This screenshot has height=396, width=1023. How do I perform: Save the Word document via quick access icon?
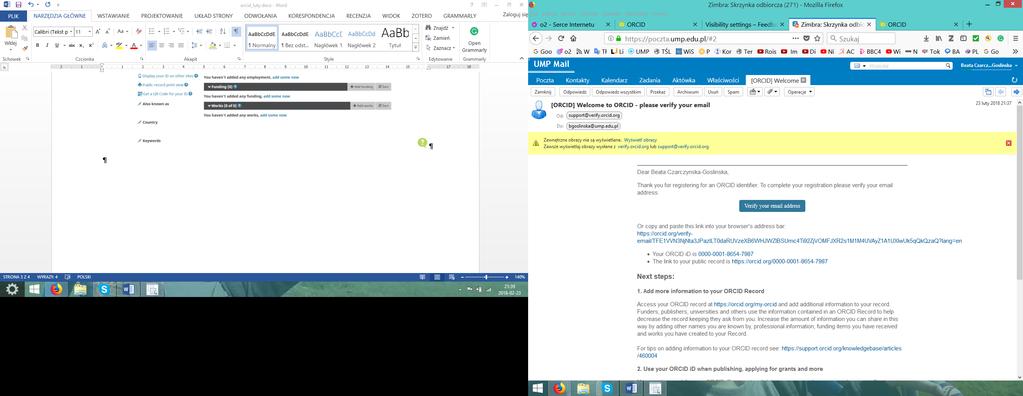pyautogui.click(x=18, y=4)
